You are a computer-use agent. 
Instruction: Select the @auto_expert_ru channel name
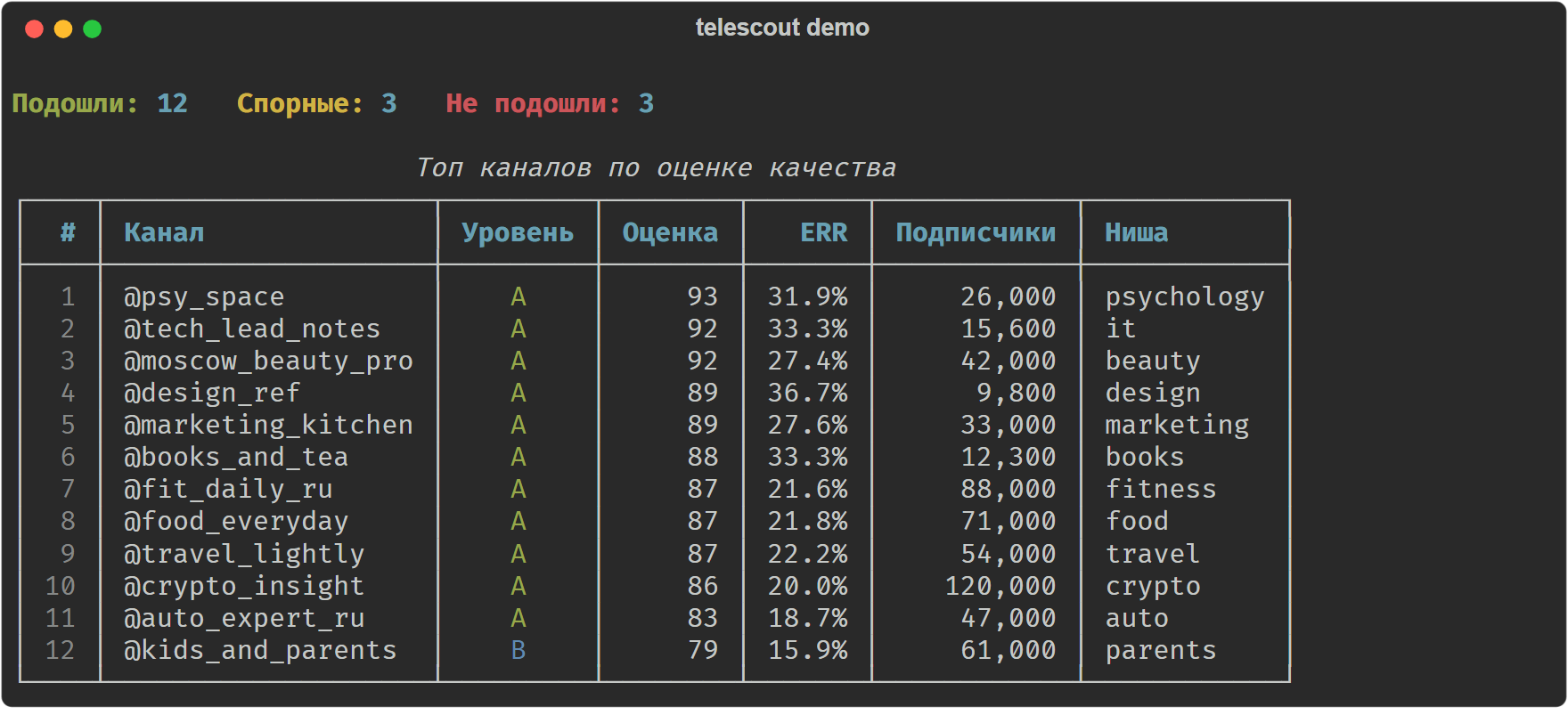[x=244, y=618]
